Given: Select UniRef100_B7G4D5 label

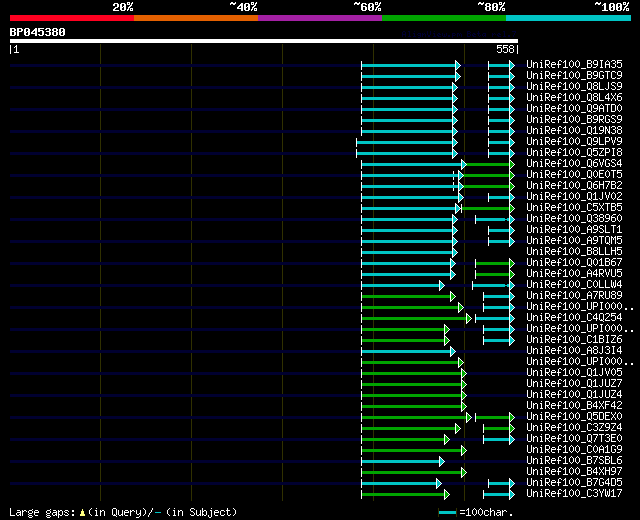Looking at the screenshot, I should (574, 483).
